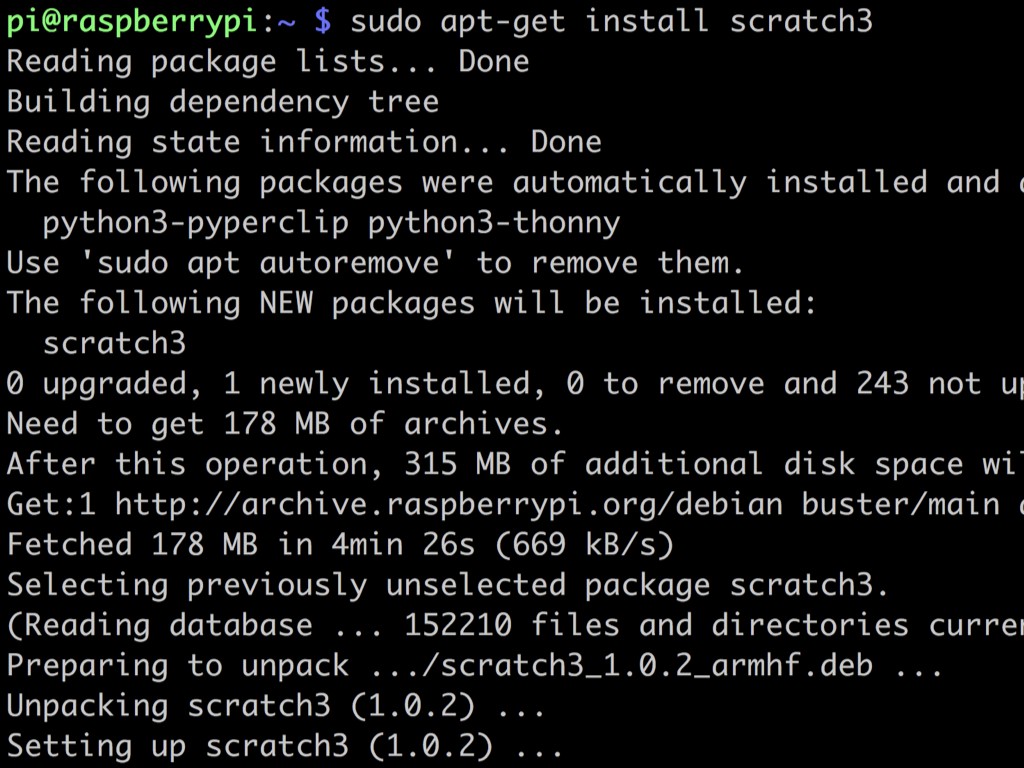Click the pi@raspberrypi prompt text
The height and width of the screenshot is (768, 1024).
[x=131, y=22]
